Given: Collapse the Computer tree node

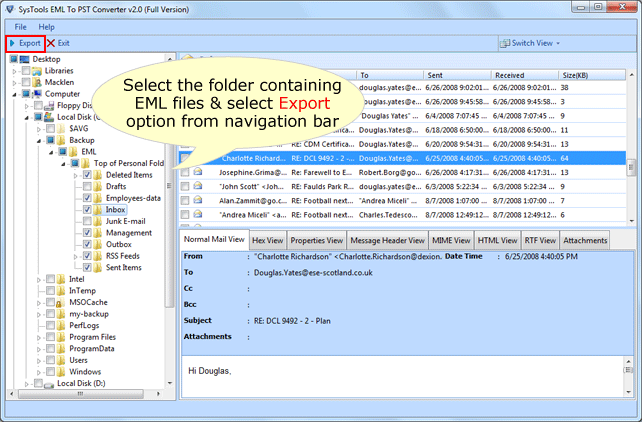Looking at the screenshot, I should (x=14, y=95).
